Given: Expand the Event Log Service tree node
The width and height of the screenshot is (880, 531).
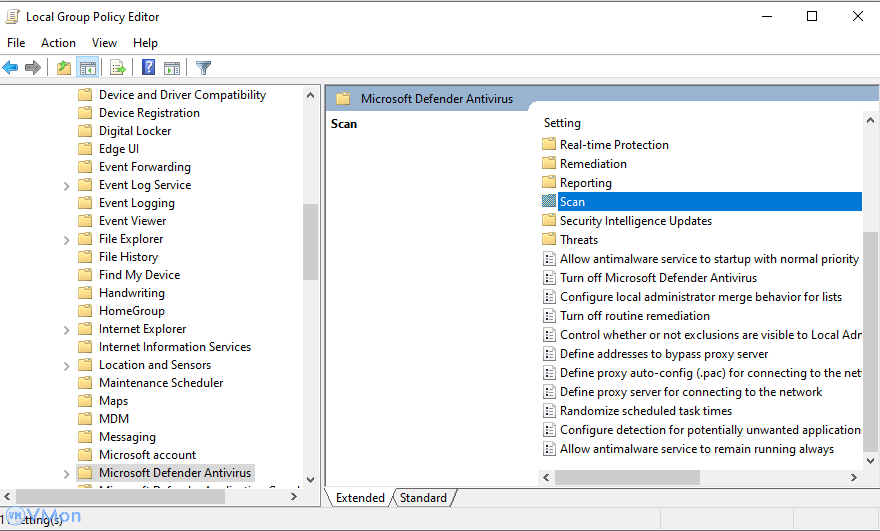Looking at the screenshot, I should tap(66, 185).
